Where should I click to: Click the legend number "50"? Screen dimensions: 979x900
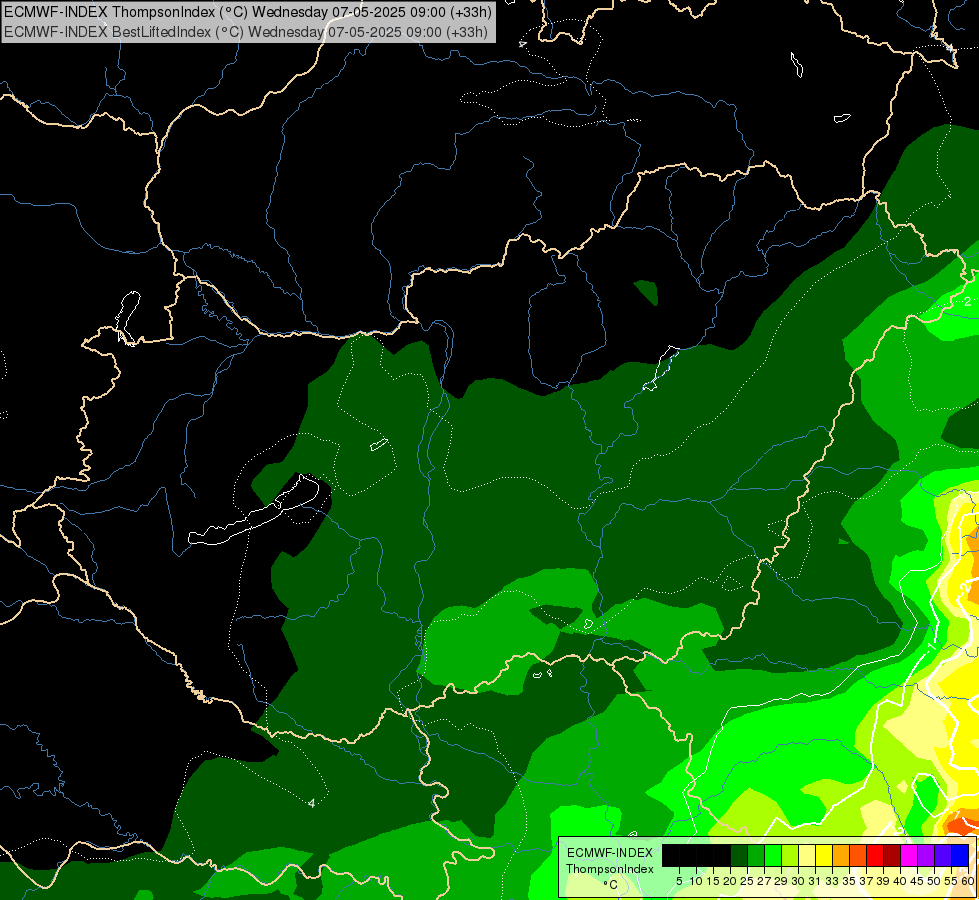[935, 881]
